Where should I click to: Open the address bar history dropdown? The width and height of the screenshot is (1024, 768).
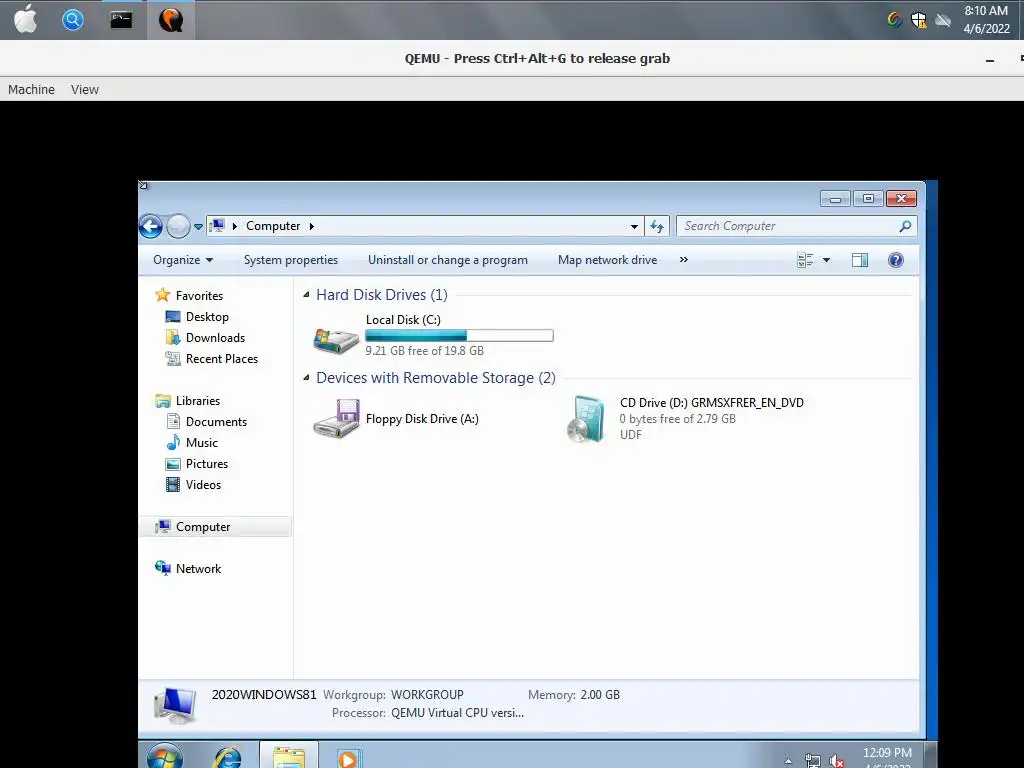(x=633, y=227)
